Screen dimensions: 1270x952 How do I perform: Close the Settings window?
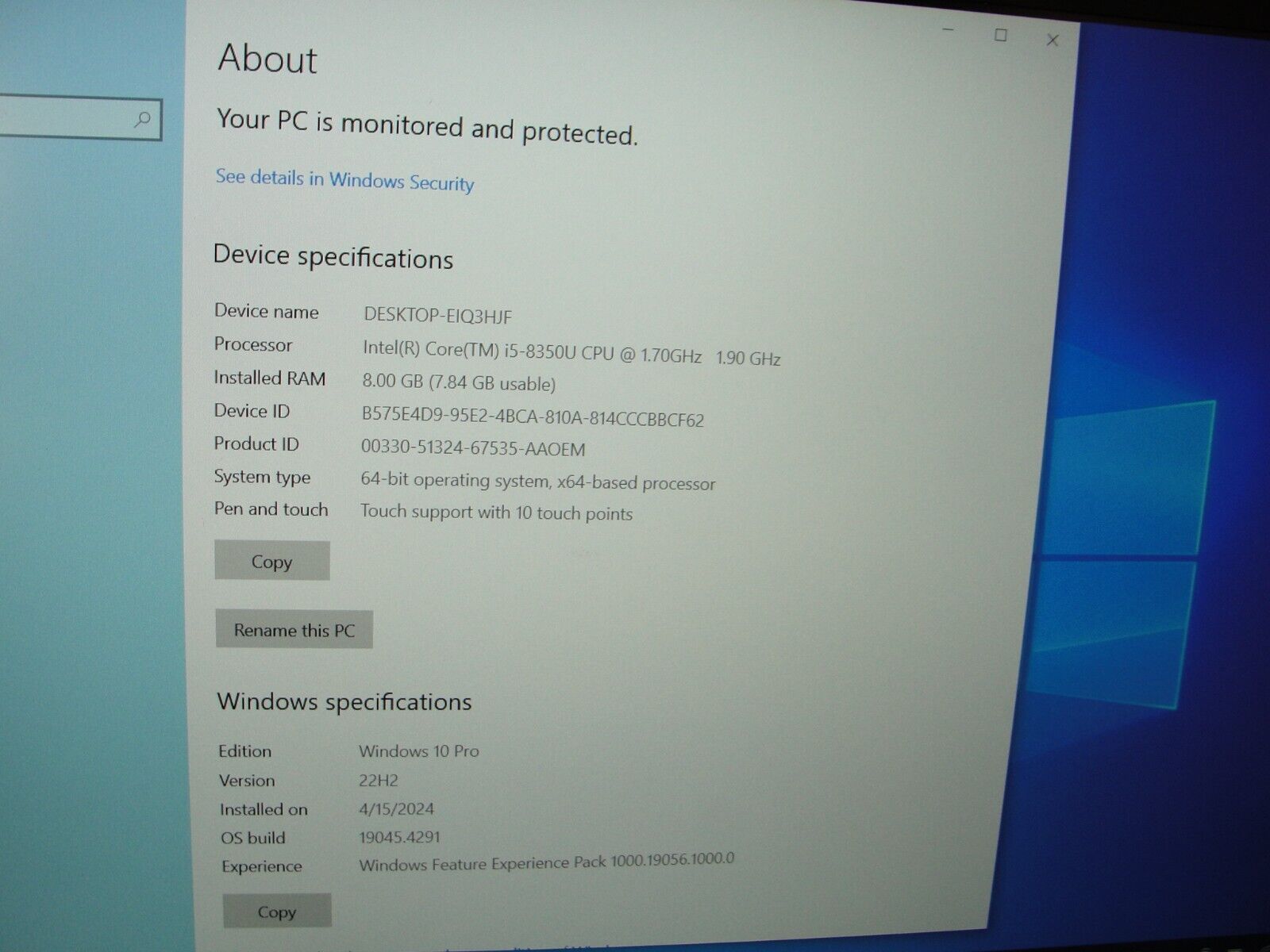[x=1053, y=40]
